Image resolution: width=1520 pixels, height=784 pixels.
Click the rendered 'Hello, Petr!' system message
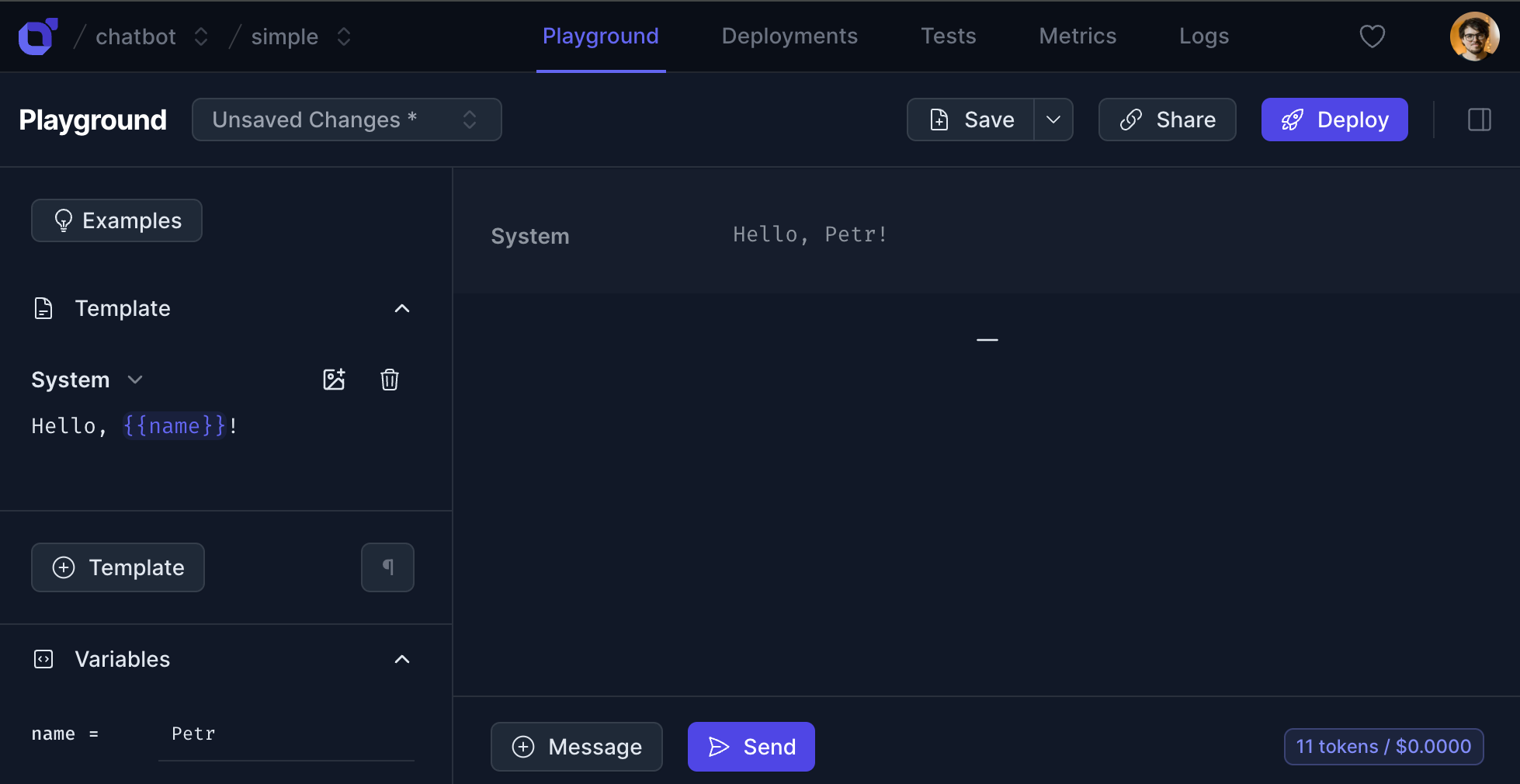pos(810,234)
